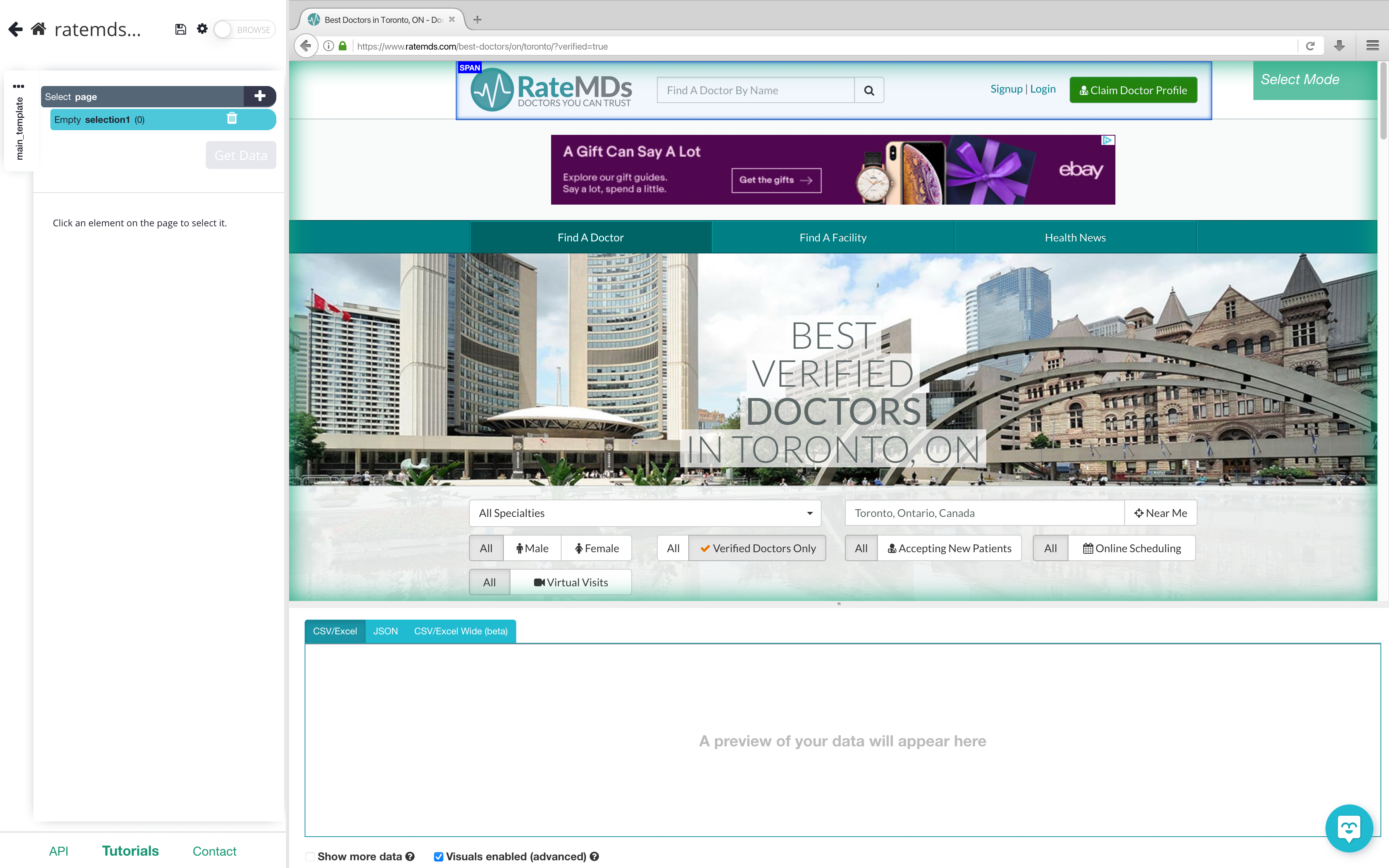
Task: Select All next to Online Scheduling
Action: (1050, 548)
